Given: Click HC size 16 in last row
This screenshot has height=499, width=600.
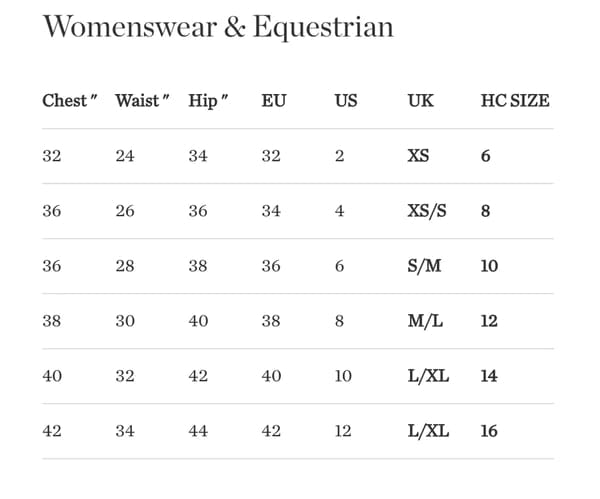Looking at the screenshot, I should coord(489,432).
